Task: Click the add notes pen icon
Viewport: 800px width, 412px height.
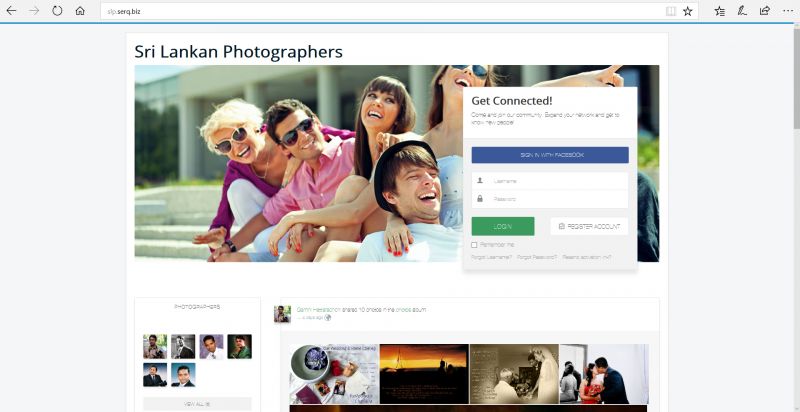Action: click(742, 11)
